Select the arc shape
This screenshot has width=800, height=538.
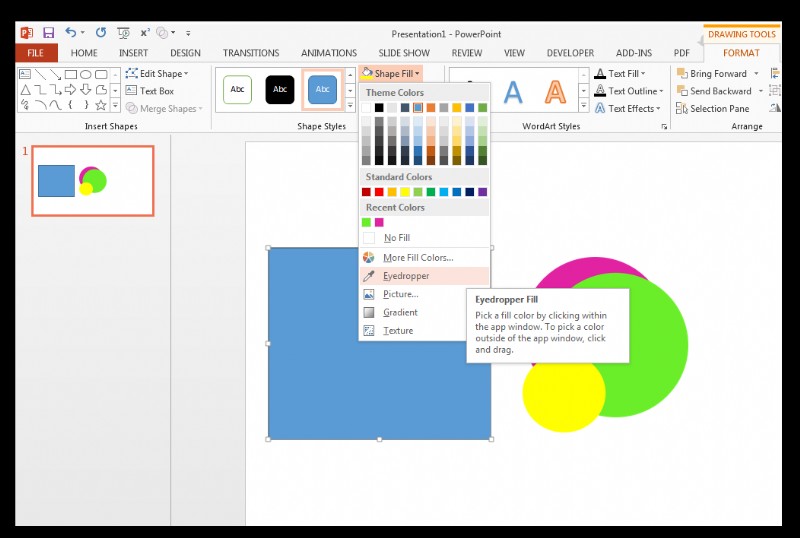40,106
